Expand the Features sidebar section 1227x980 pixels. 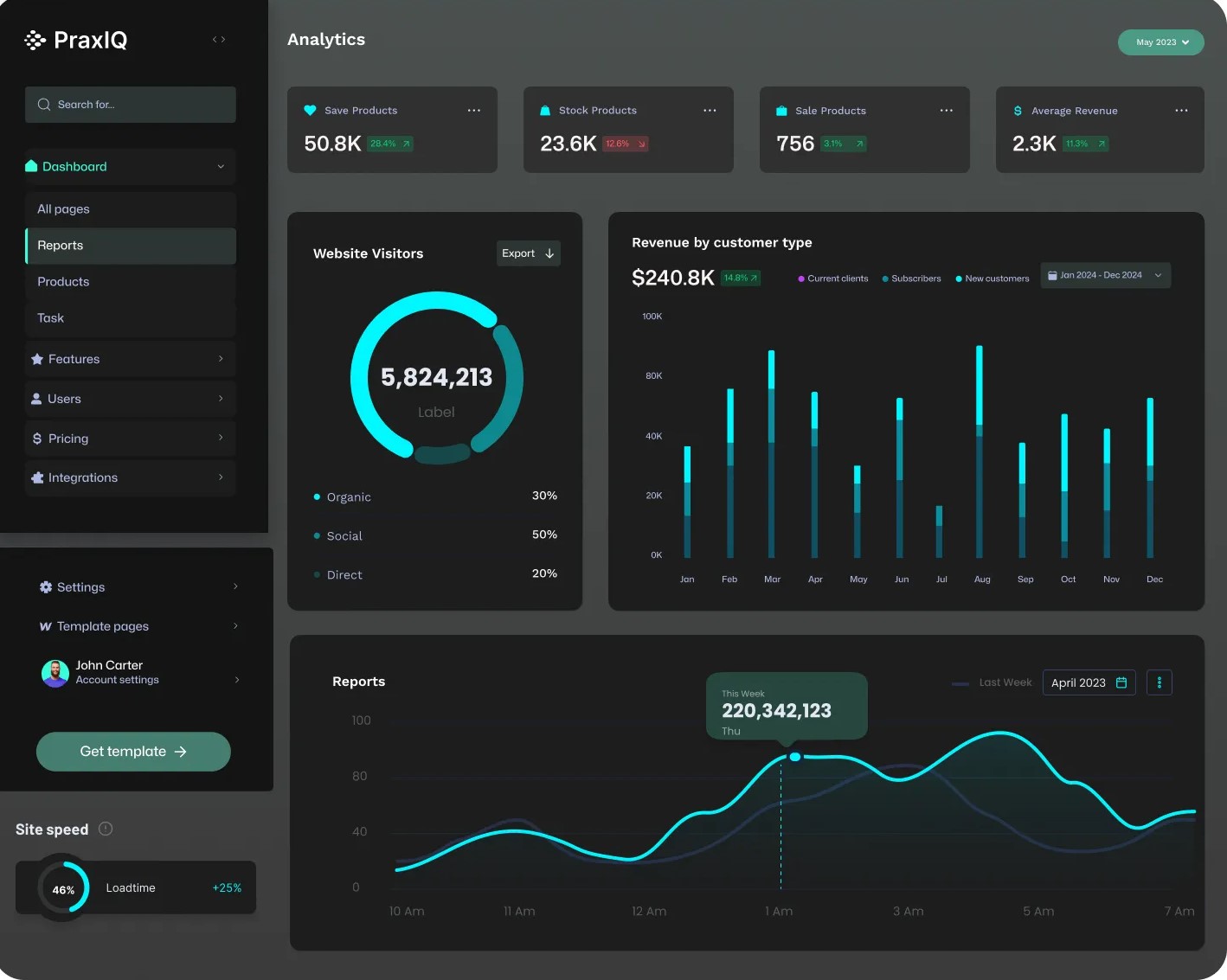130,359
